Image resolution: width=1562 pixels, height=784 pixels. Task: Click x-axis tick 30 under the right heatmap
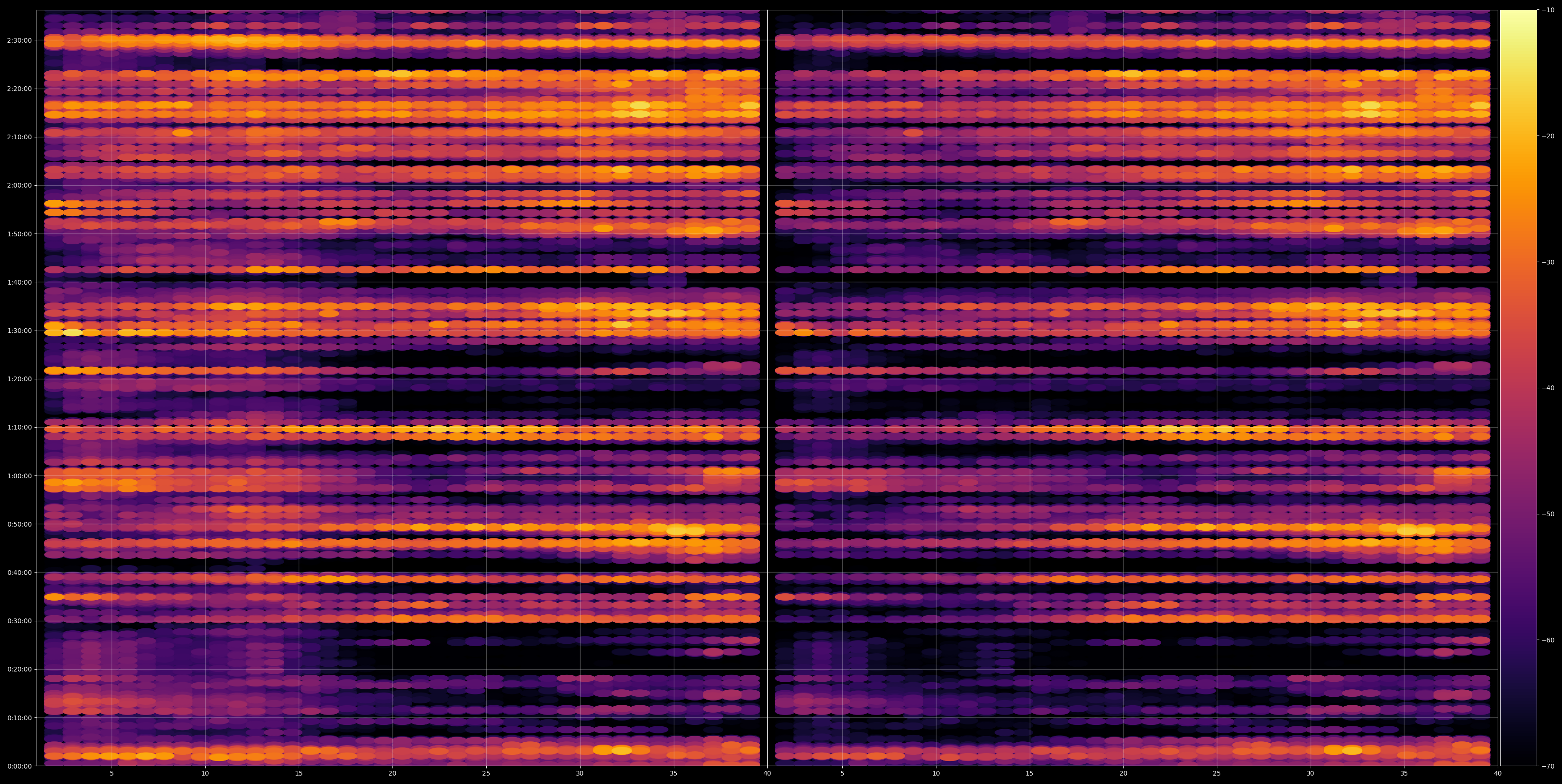1311,774
